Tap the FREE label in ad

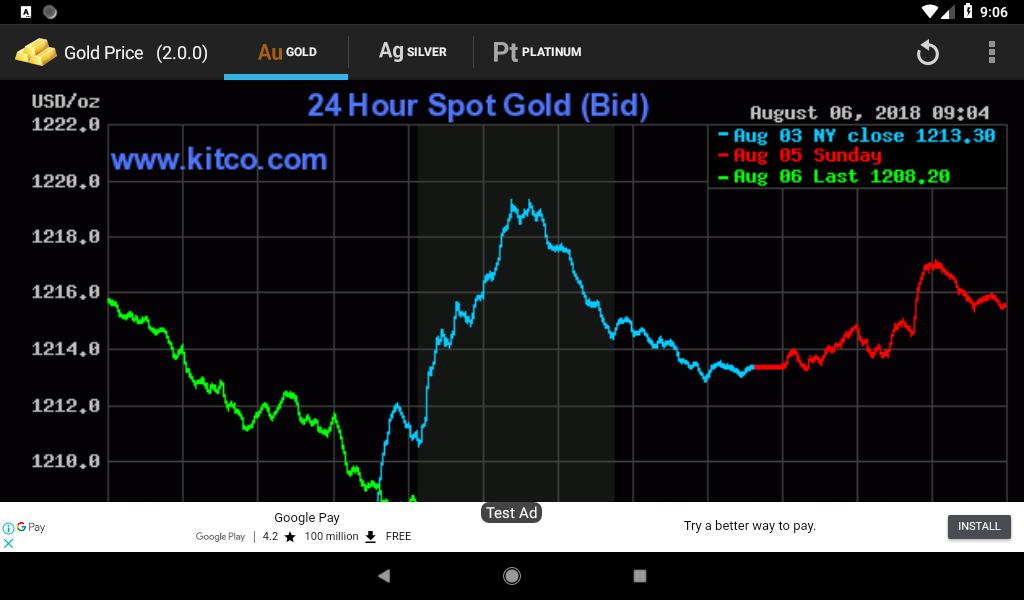[398, 537]
